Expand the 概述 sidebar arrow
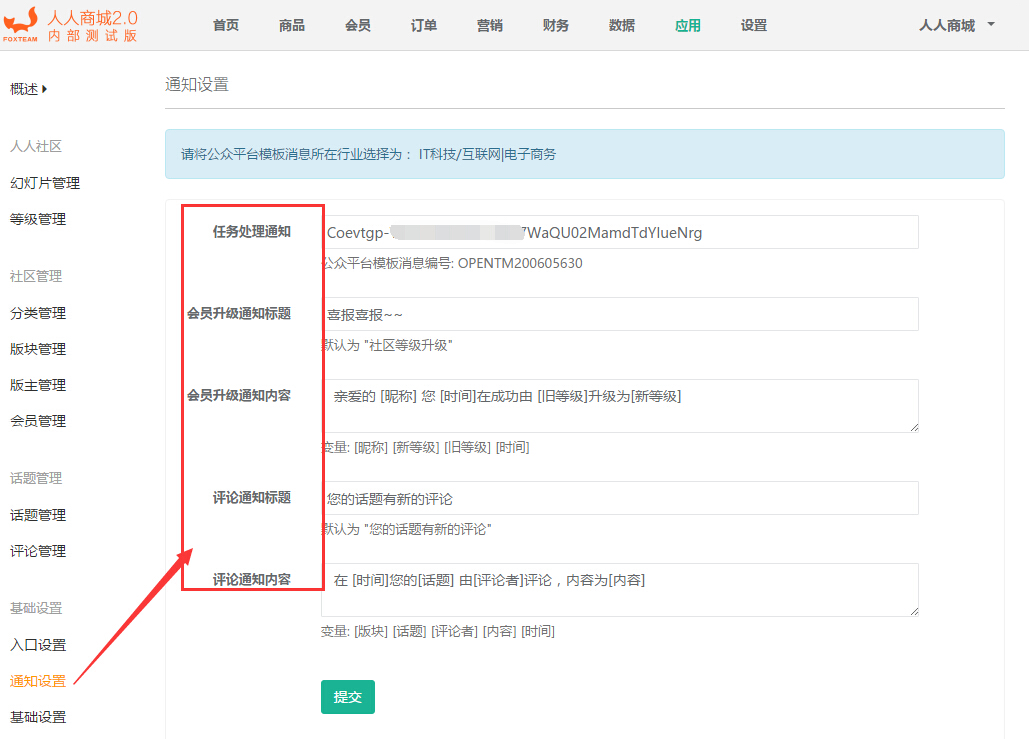This screenshot has height=739, width=1029. click(x=44, y=89)
